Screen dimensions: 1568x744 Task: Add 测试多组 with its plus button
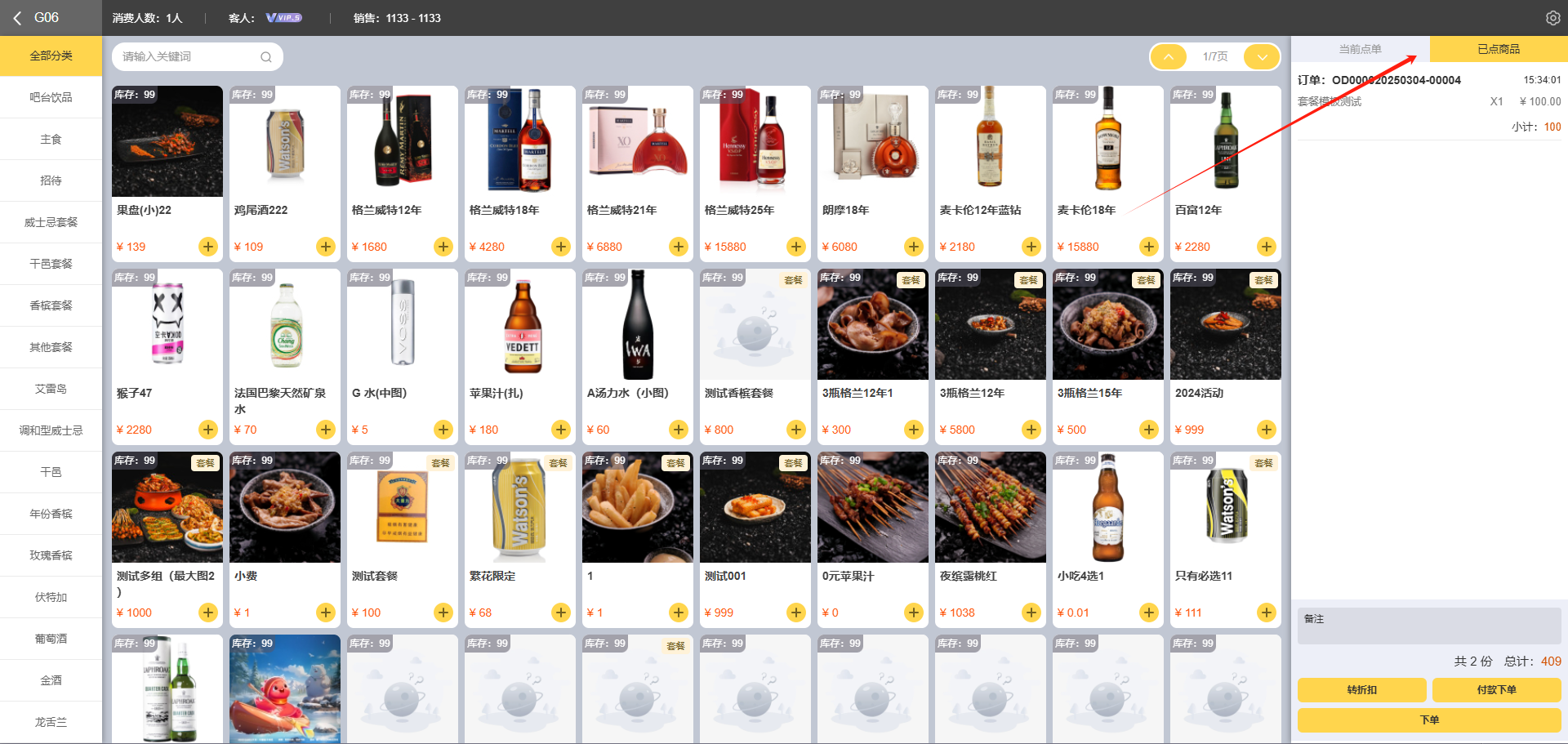pos(208,613)
